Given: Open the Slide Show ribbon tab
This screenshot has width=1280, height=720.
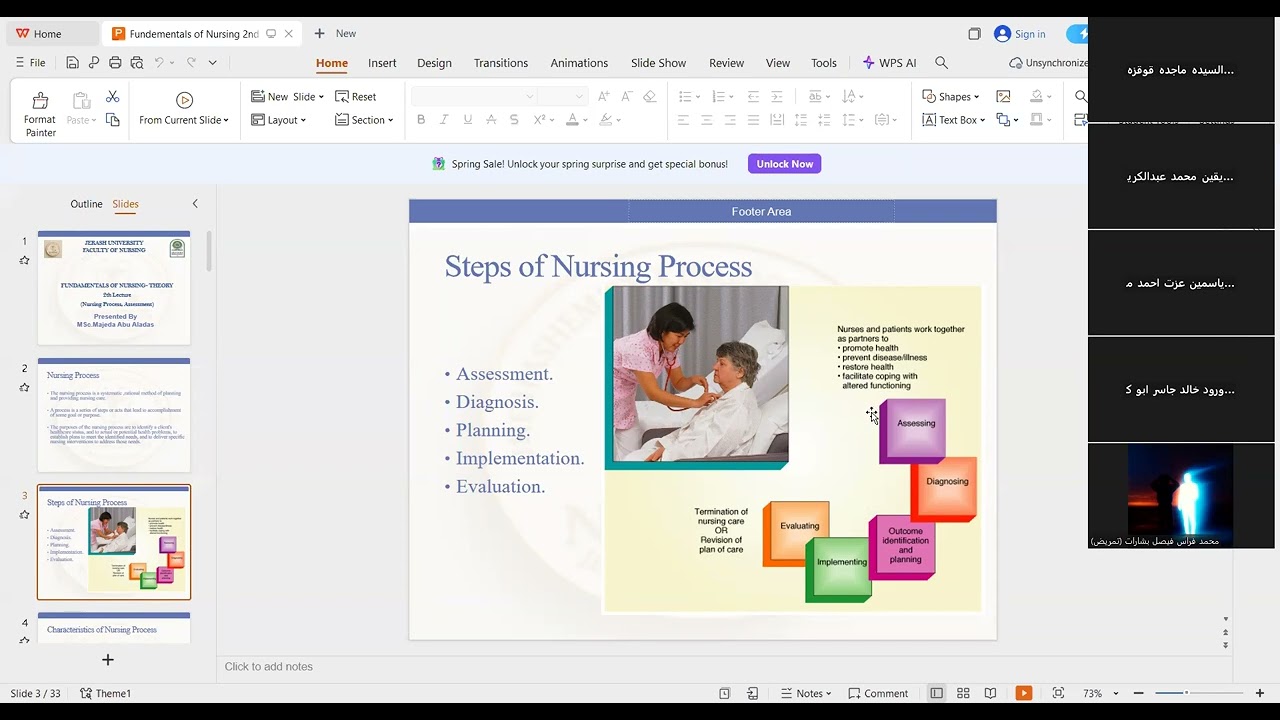Looking at the screenshot, I should click(x=658, y=63).
